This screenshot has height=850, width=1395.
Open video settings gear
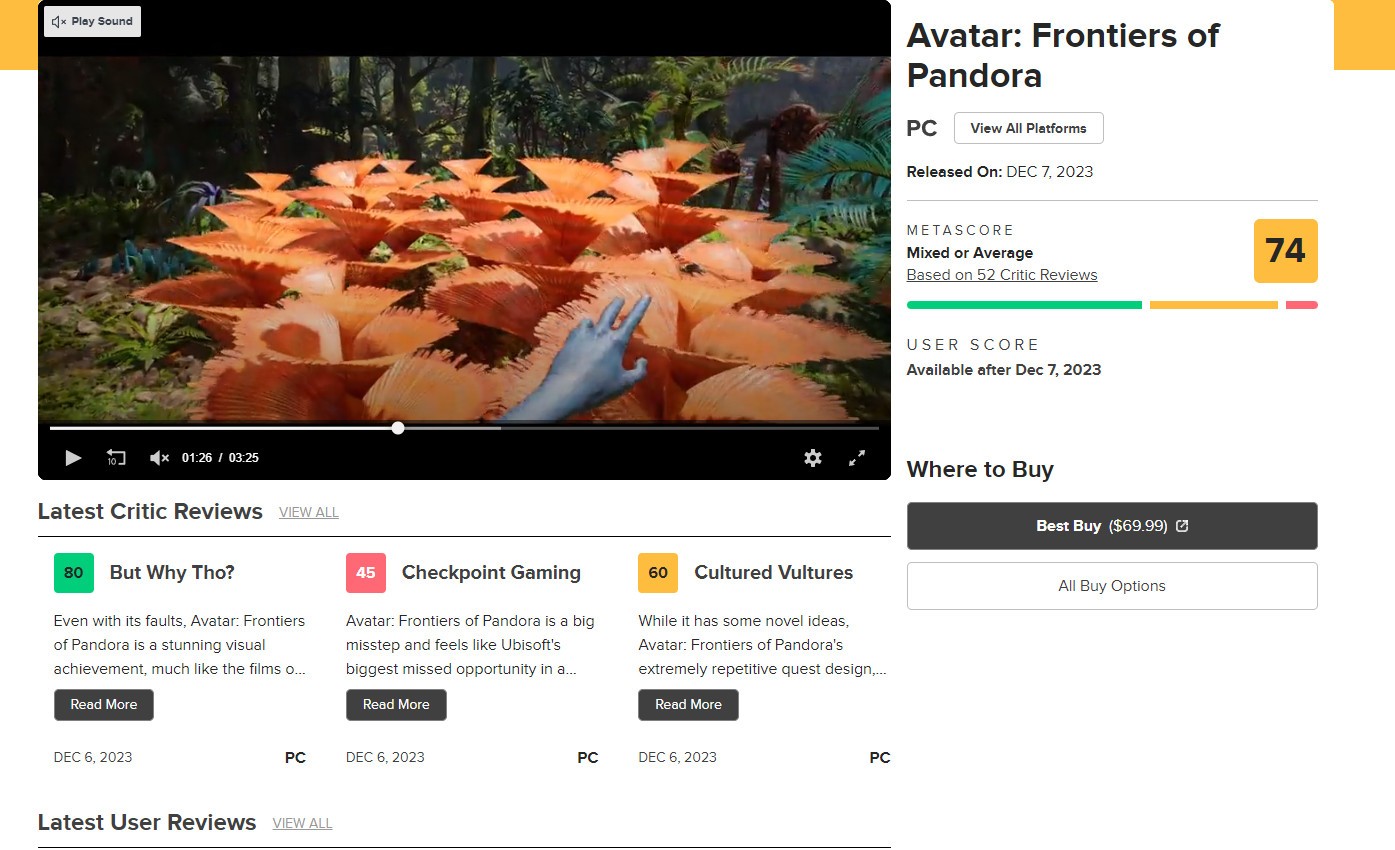pos(813,458)
